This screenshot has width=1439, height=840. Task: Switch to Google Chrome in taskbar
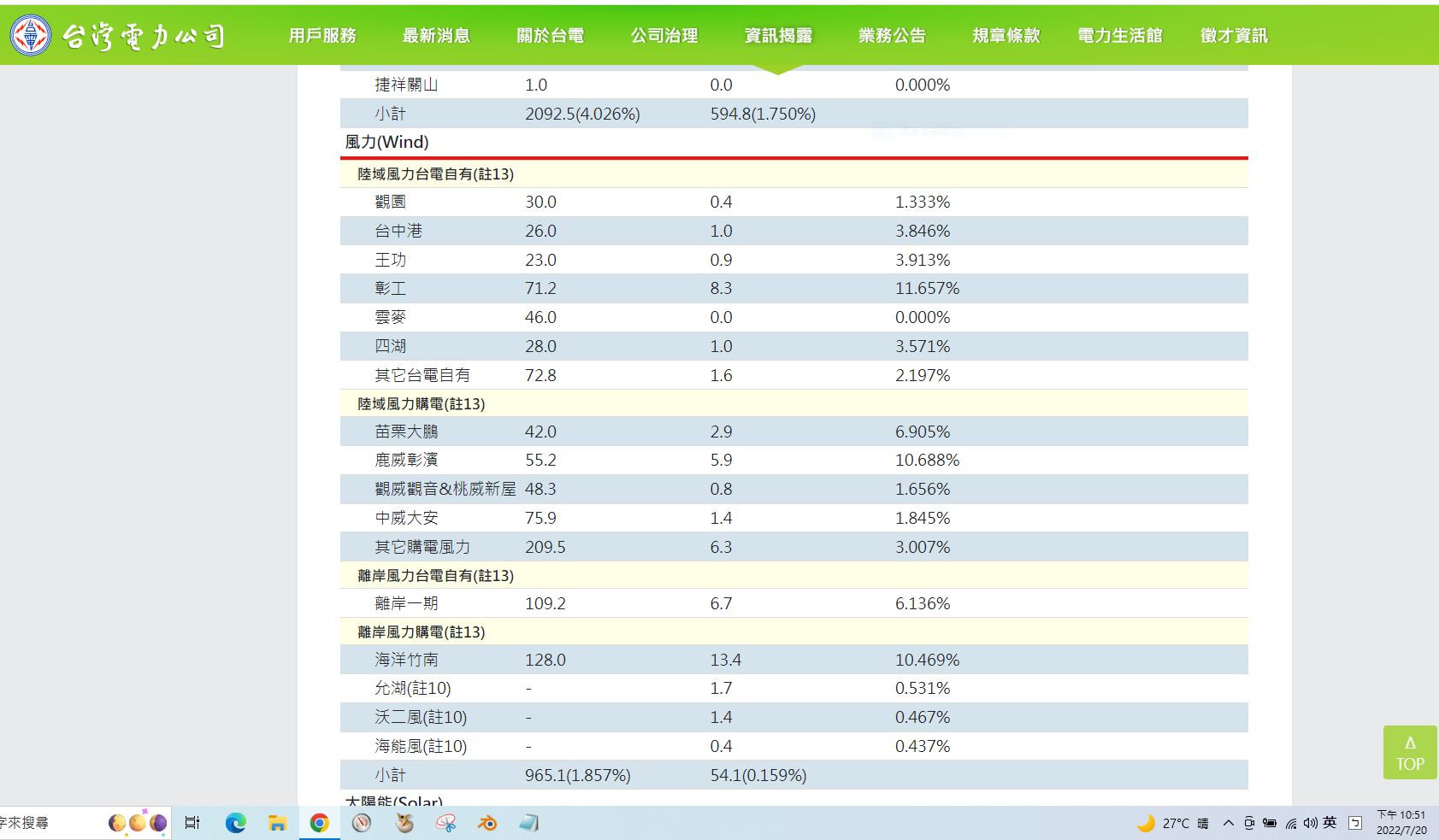point(319,823)
